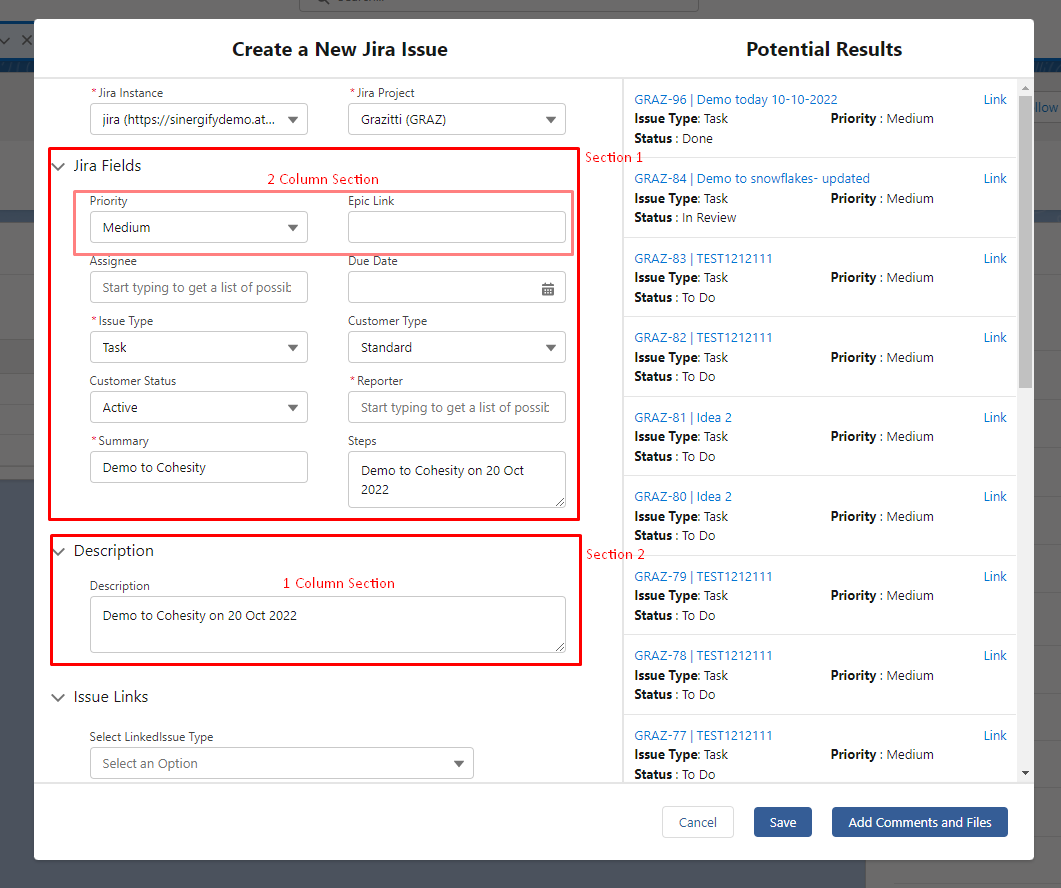Open the GRAZ-83 TEST1212111 issue
1061x888 pixels.
(703, 259)
